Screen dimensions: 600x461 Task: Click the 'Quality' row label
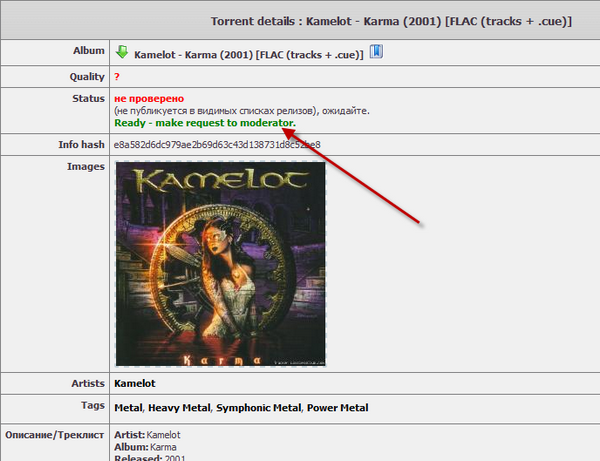(x=87, y=77)
